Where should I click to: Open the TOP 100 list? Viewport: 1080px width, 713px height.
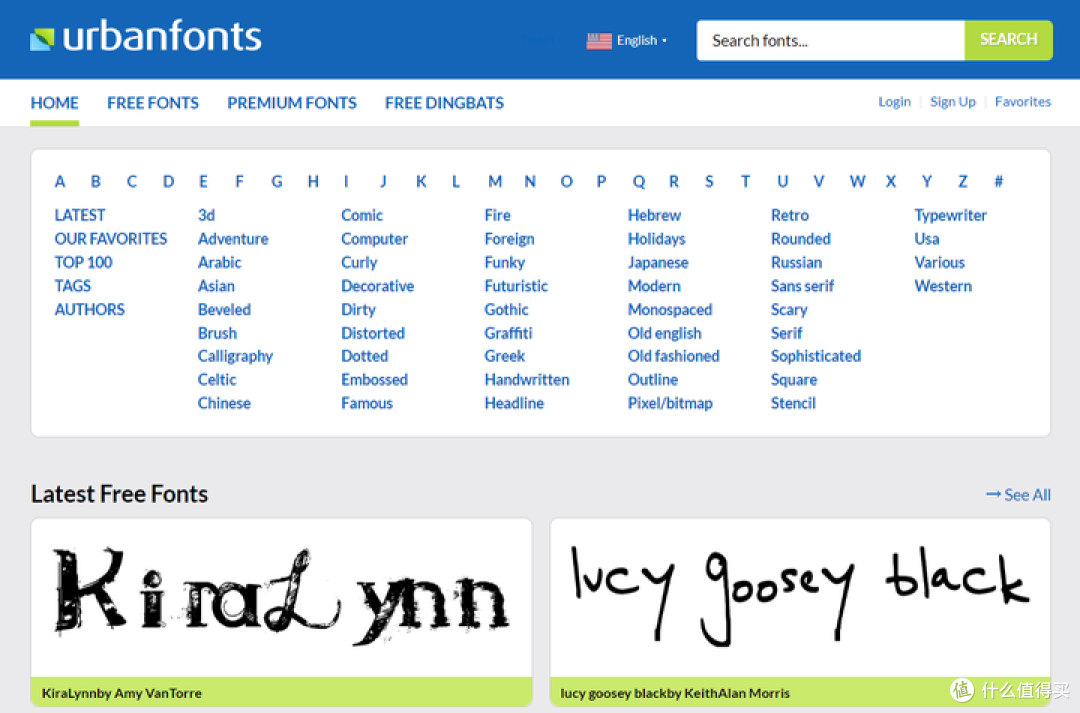click(x=83, y=262)
